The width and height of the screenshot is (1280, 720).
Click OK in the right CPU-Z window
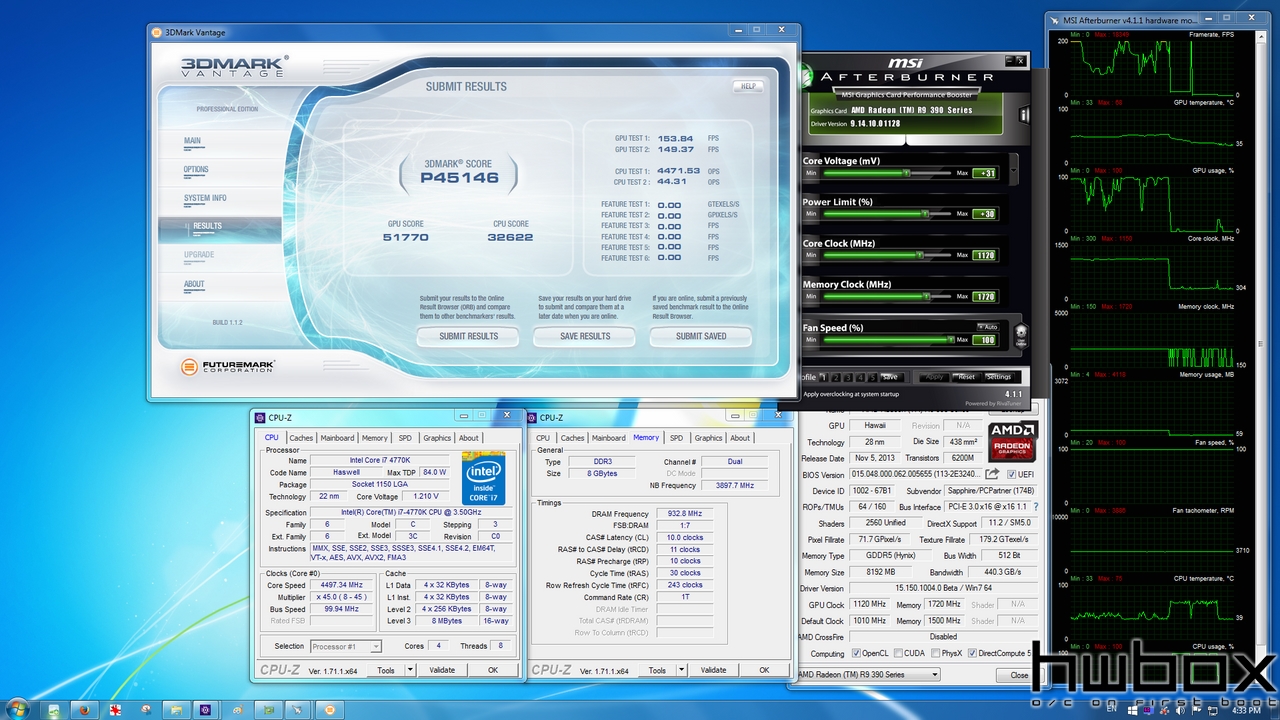(764, 670)
